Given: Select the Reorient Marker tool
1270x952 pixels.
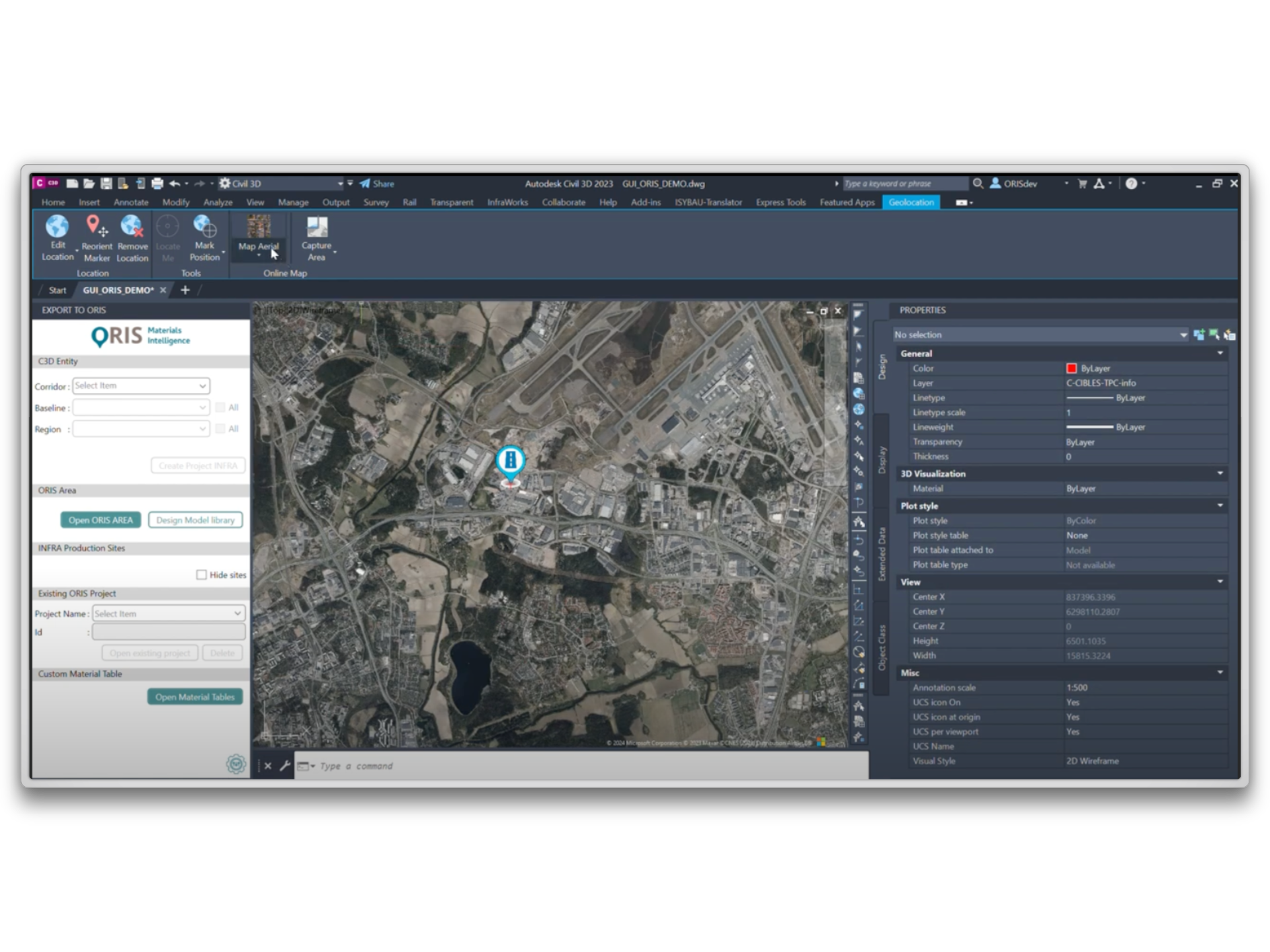Looking at the screenshot, I should coord(97,227).
